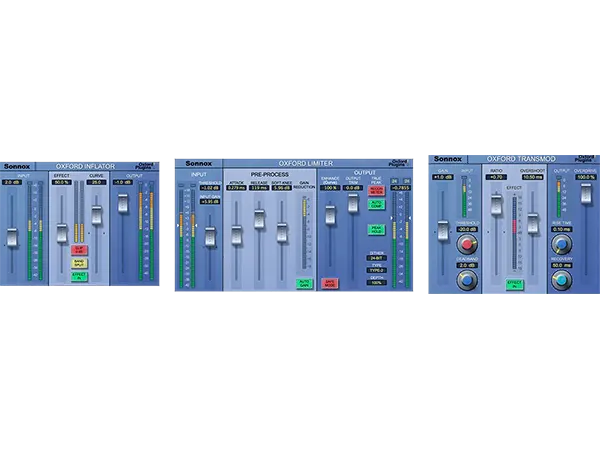Click the Oxford Plugins logo on Limiter
600x450 pixels.
coord(399,163)
